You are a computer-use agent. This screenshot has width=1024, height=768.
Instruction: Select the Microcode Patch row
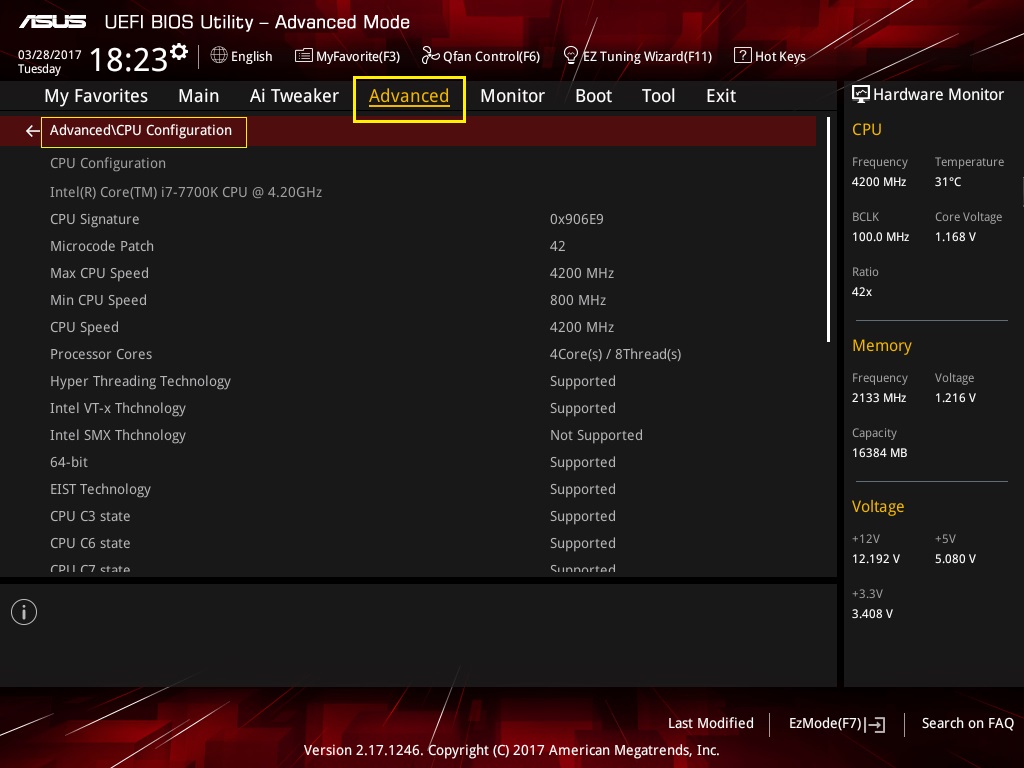click(x=408, y=246)
